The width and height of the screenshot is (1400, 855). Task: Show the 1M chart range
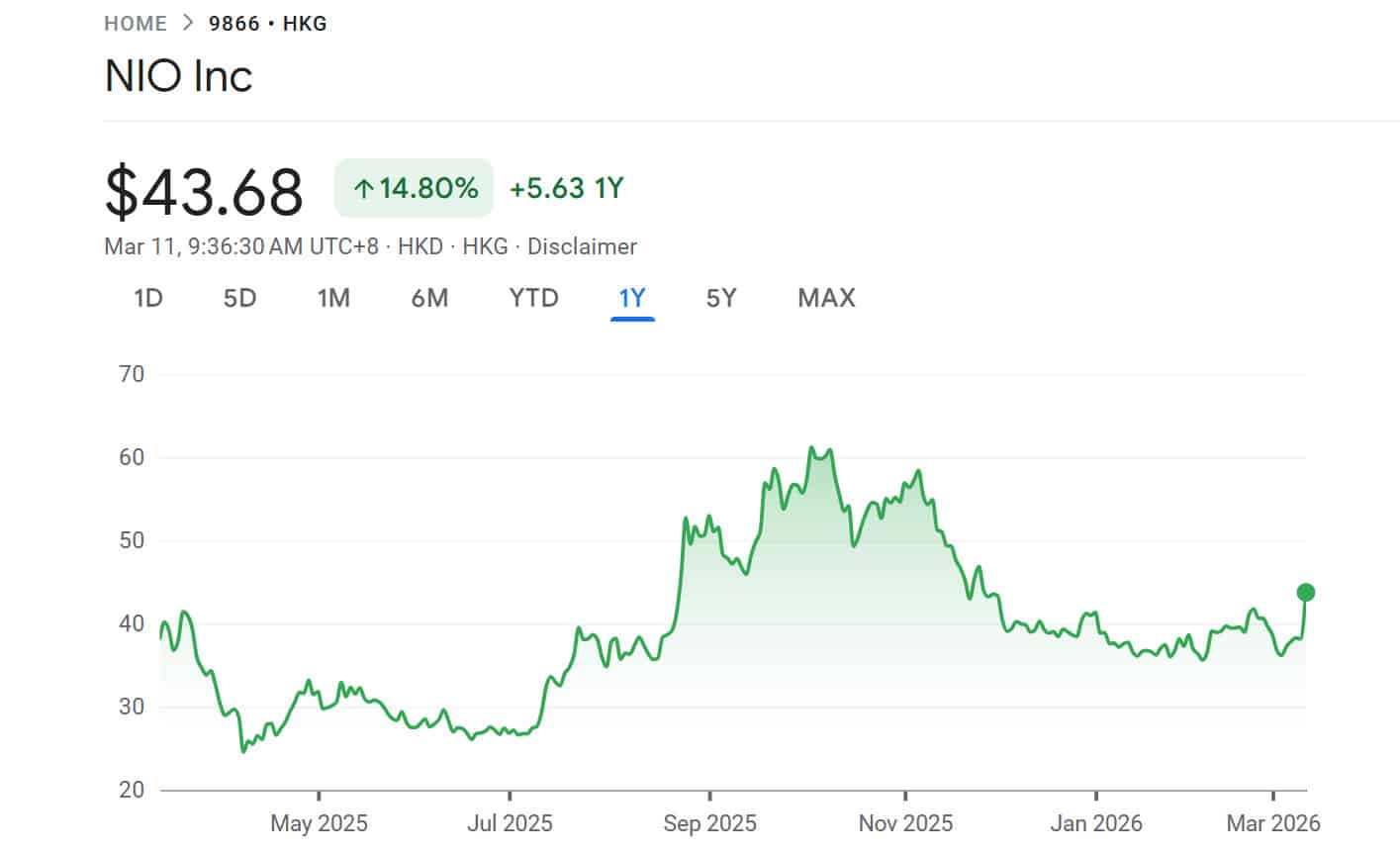[x=333, y=298]
